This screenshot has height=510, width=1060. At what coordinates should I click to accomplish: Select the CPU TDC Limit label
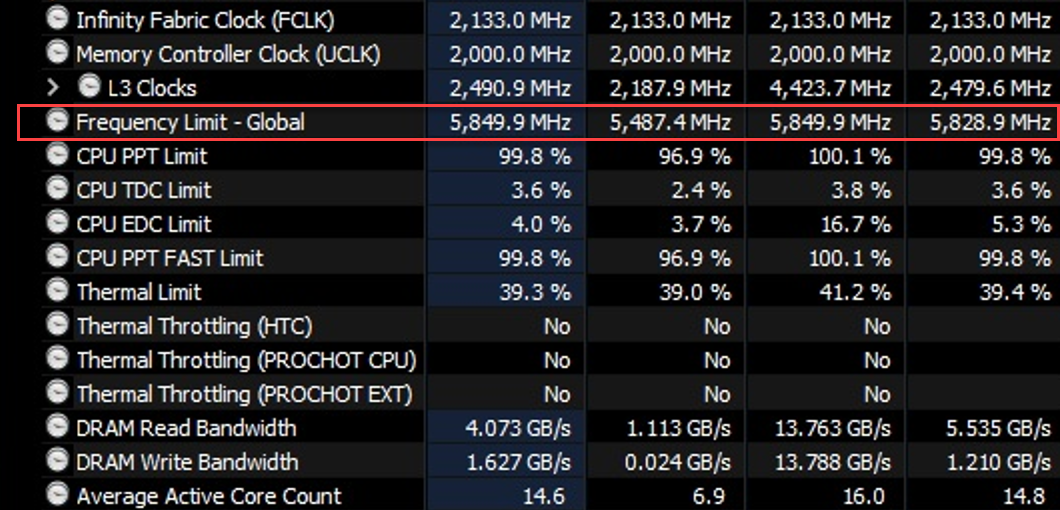pos(144,190)
